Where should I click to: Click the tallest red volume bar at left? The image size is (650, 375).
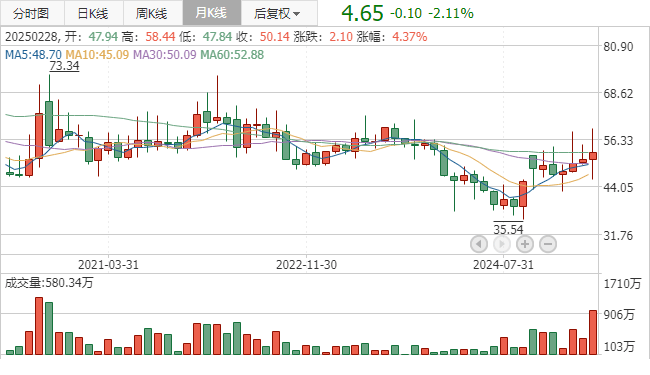click(x=39, y=326)
